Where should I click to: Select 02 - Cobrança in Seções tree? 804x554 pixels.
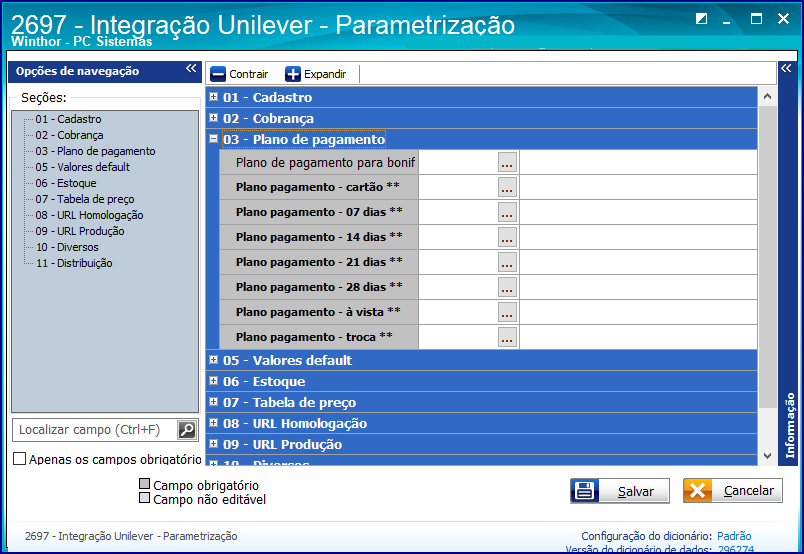click(69, 135)
